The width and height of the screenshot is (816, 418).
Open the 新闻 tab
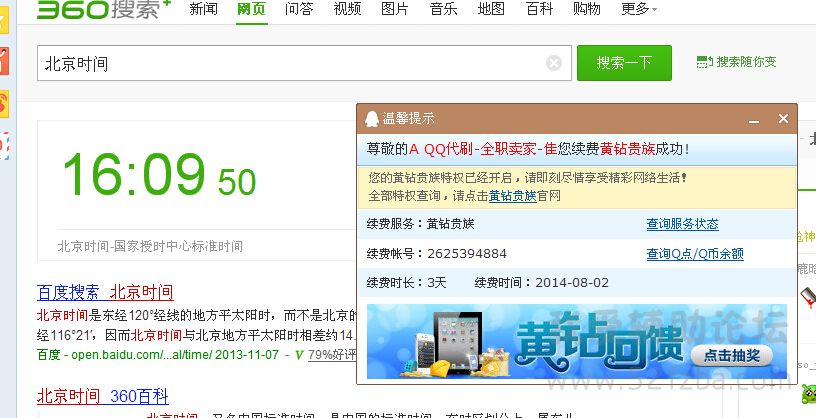click(x=203, y=9)
